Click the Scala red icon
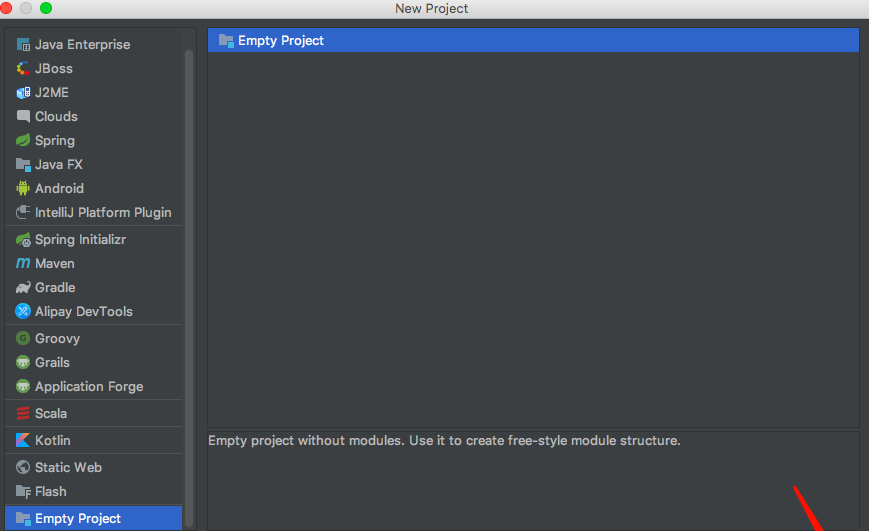Screen dimensions: 869x531 [x=23, y=413]
